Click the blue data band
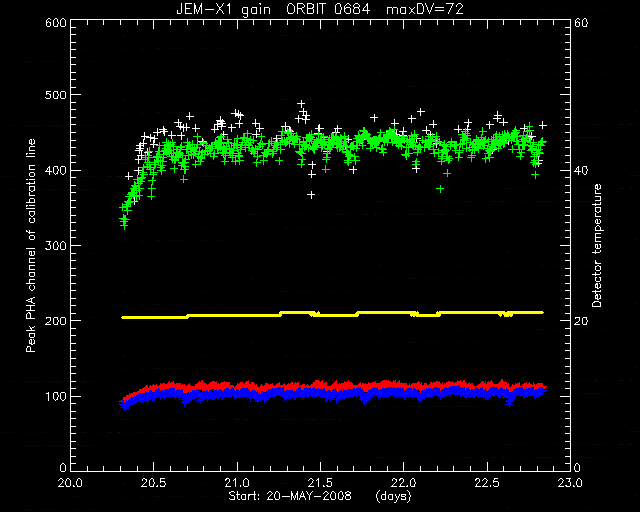 333,395
